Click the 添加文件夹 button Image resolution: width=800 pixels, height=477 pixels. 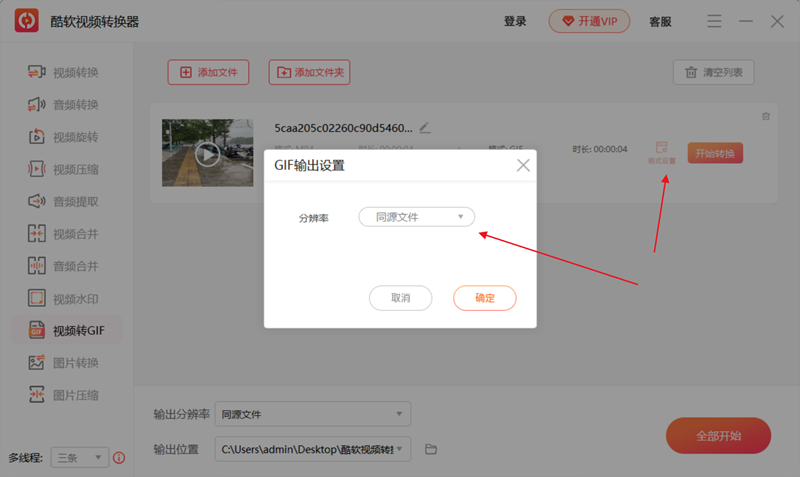coord(310,72)
